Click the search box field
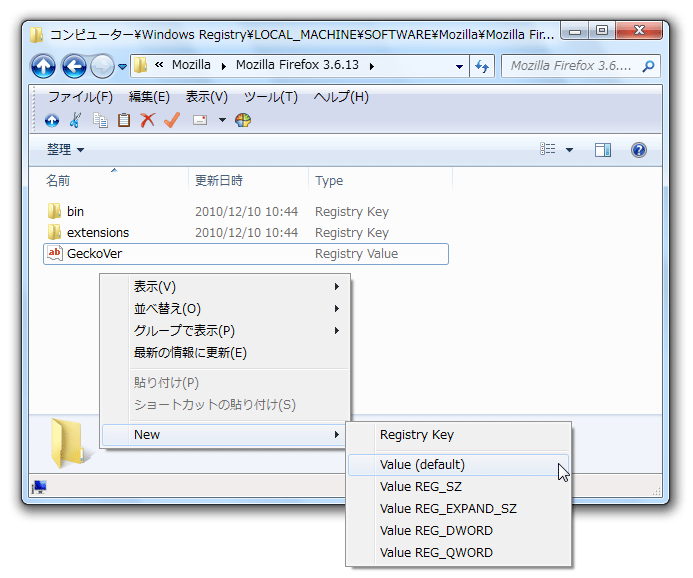This screenshot has width=693, height=578. click(581, 66)
